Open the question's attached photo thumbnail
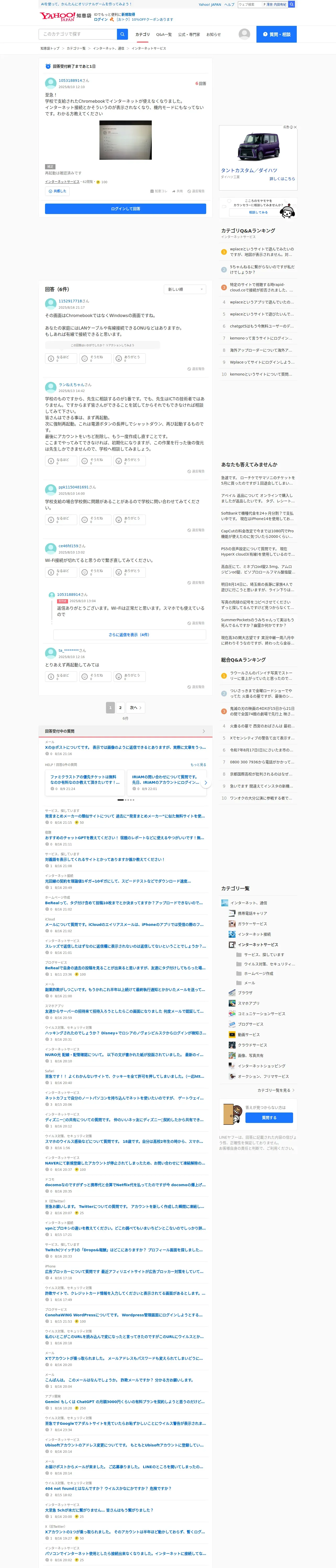 coord(126,140)
